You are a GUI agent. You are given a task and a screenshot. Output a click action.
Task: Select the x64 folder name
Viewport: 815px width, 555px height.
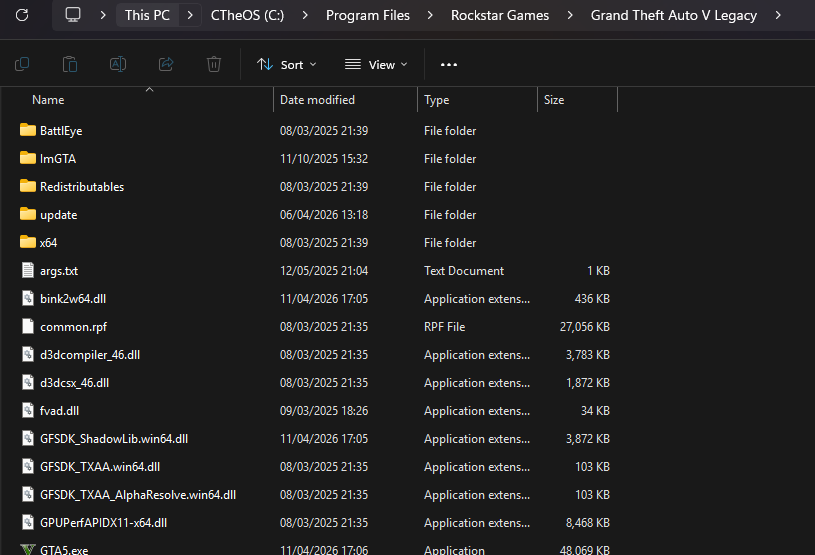49,243
